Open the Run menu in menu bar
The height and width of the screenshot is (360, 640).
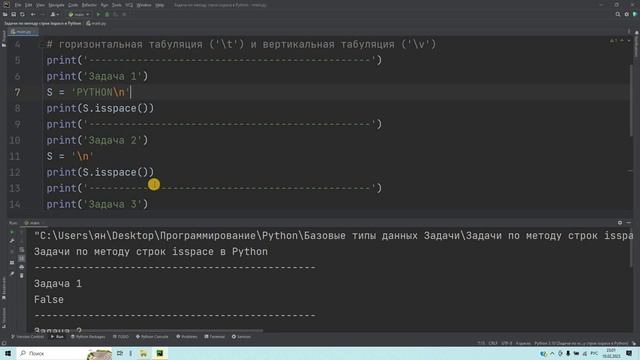(x=104, y=5)
